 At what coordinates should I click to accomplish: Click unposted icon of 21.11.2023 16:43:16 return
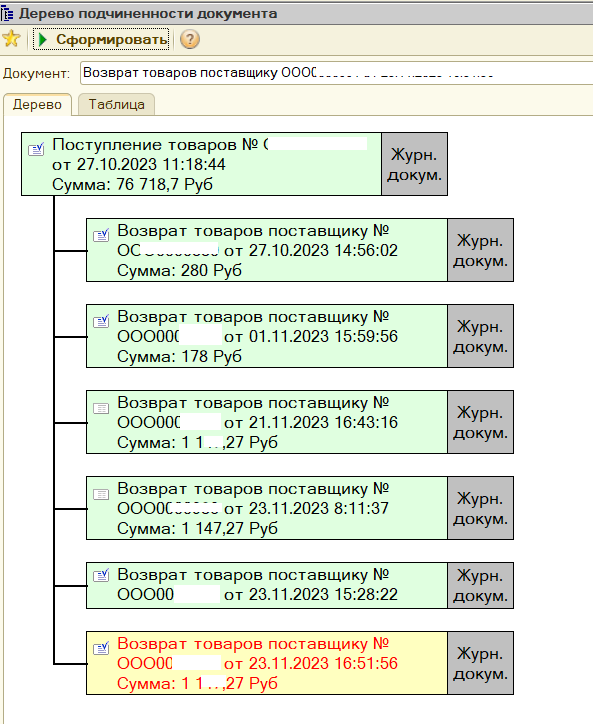101,408
